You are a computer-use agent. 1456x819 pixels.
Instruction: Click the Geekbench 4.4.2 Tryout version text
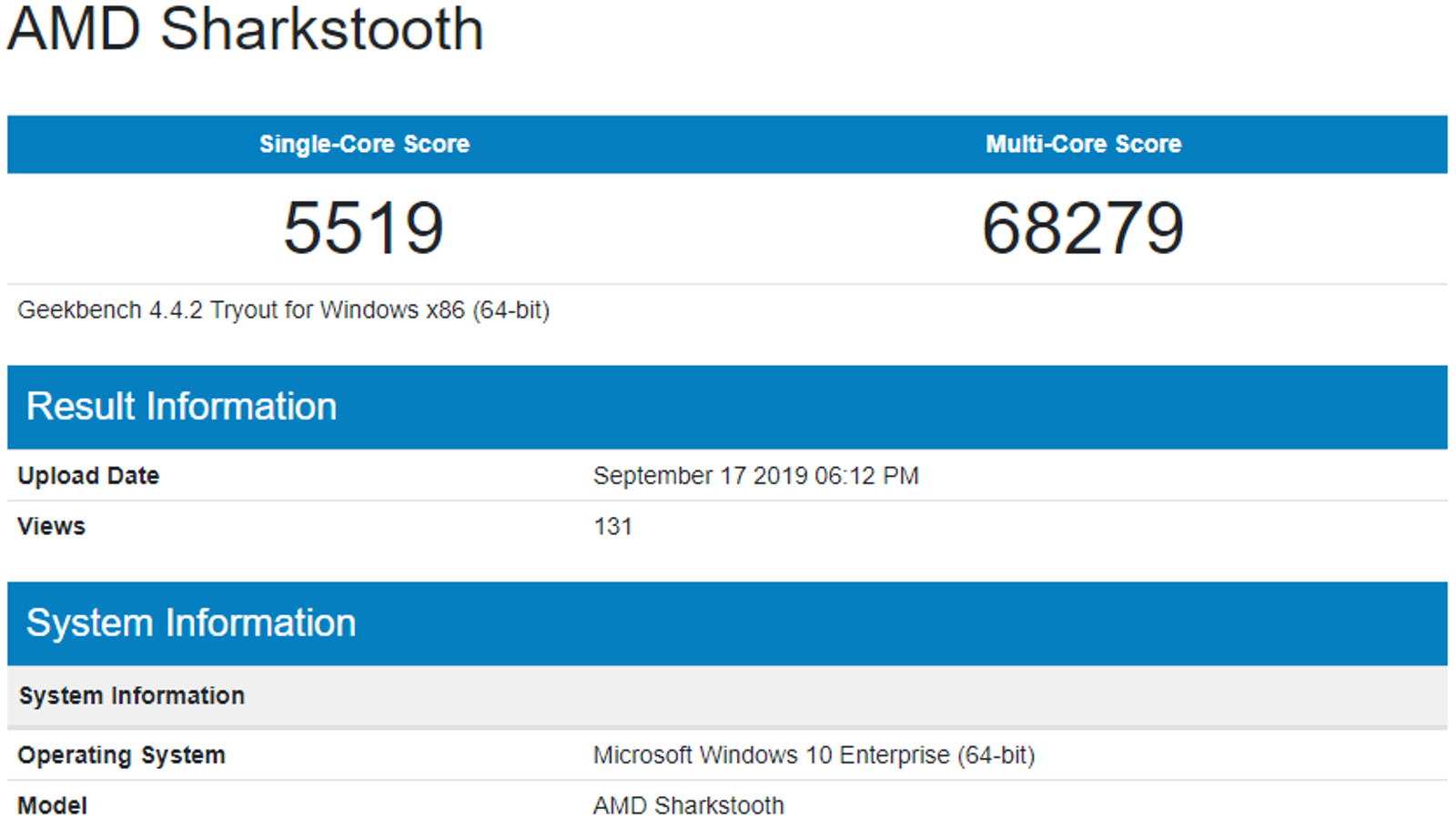tap(283, 310)
